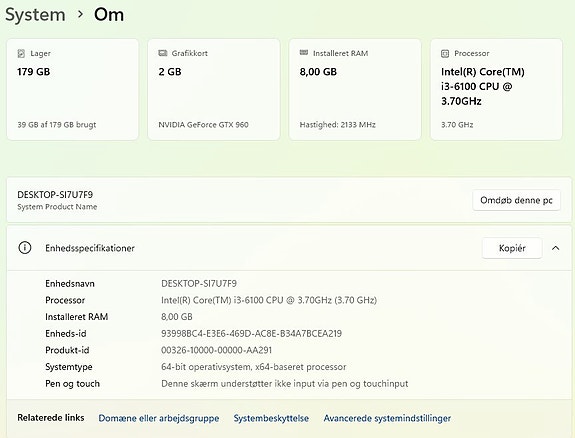Click the Produkt-id value 00326-10000-00000-AA291
Viewport: 575px width, 438px height.
[216, 350]
